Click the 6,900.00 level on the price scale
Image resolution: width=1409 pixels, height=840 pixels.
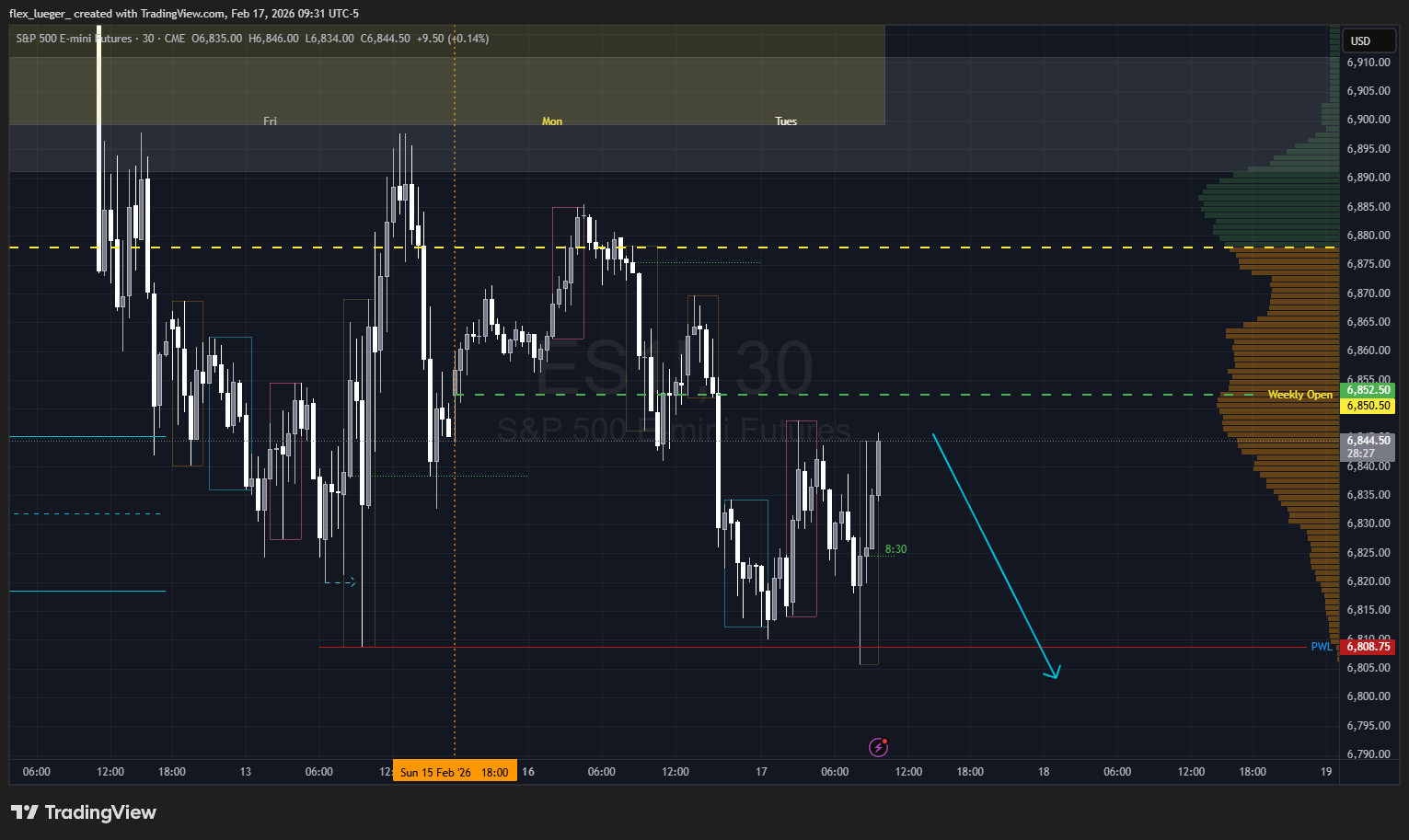pos(1368,120)
